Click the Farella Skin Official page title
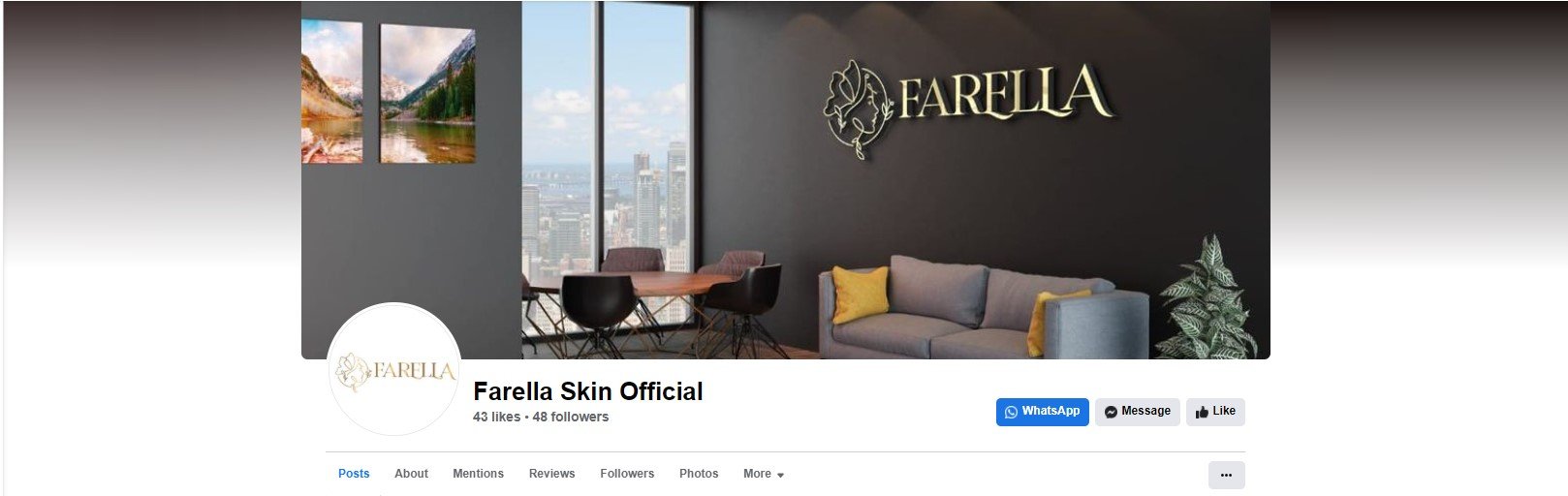This screenshot has width=1568, height=496. (588, 391)
